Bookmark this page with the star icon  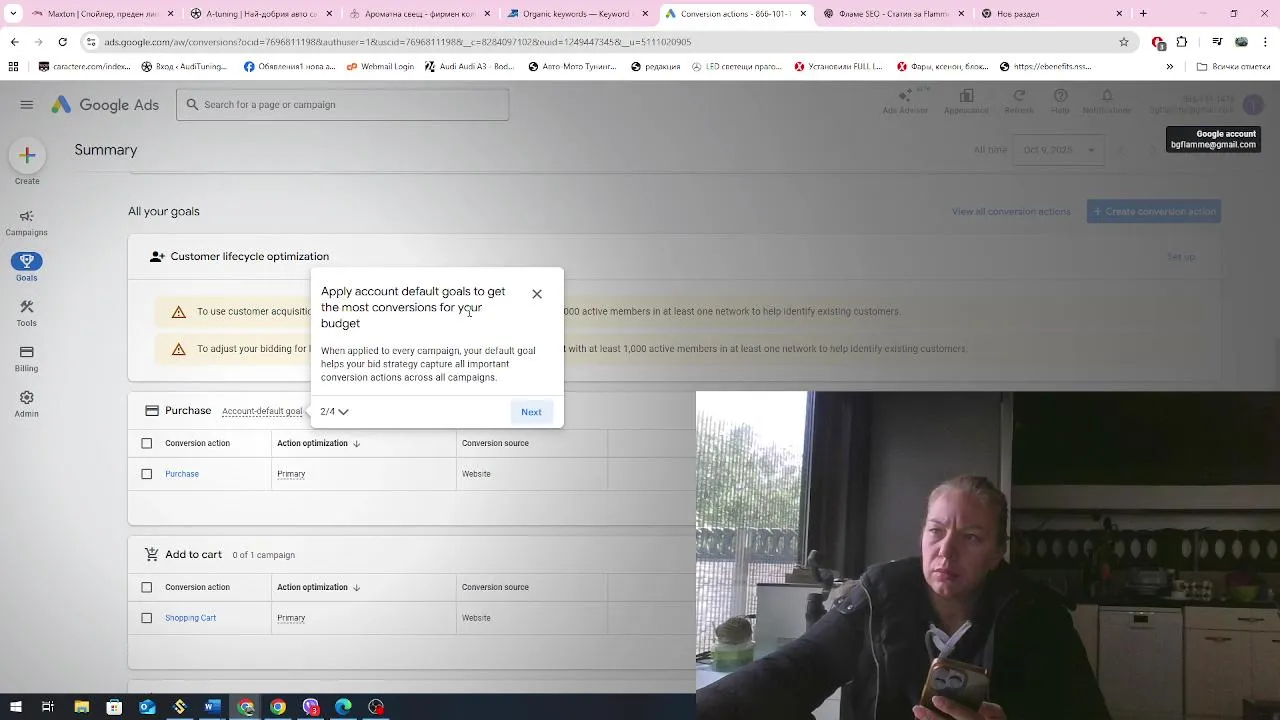click(x=1124, y=42)
